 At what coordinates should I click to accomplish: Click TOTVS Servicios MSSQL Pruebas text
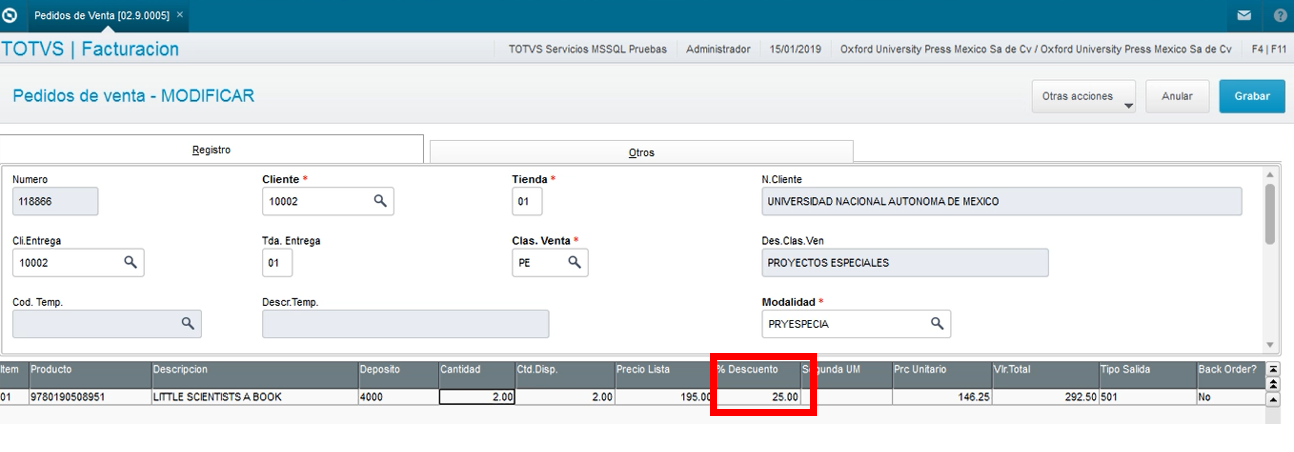(587, 49)
